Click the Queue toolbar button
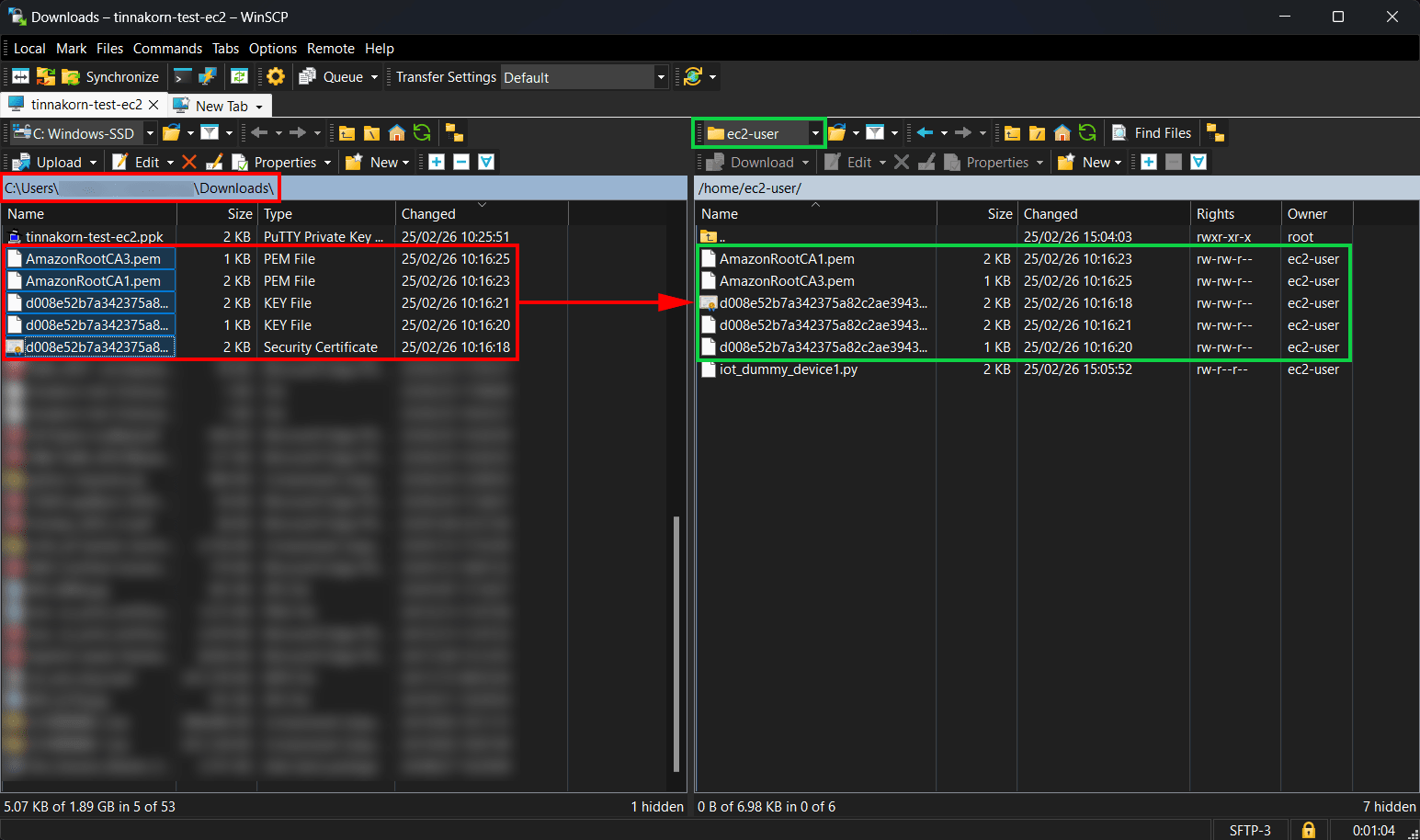 point(331,77)
